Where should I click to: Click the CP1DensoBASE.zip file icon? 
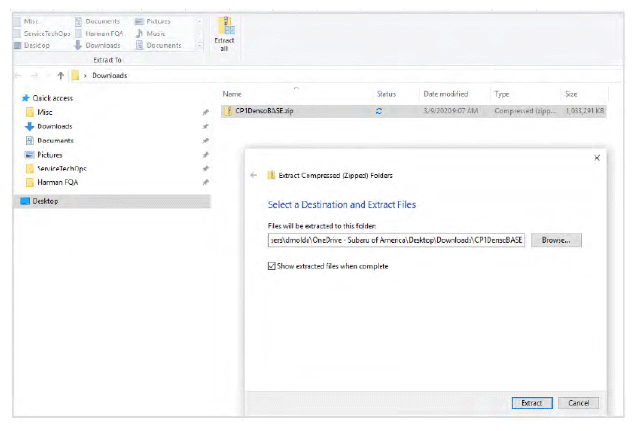click(226, 109)
